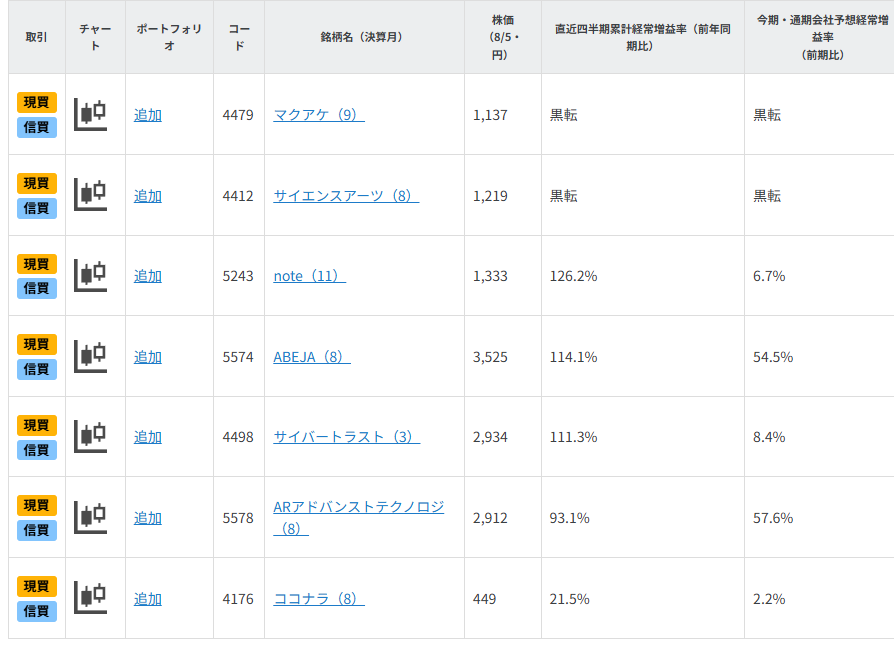Add ABEJA to portfolio via 追加
The width and height of the screenshot is (894, 653).
[x=148, y=357]
